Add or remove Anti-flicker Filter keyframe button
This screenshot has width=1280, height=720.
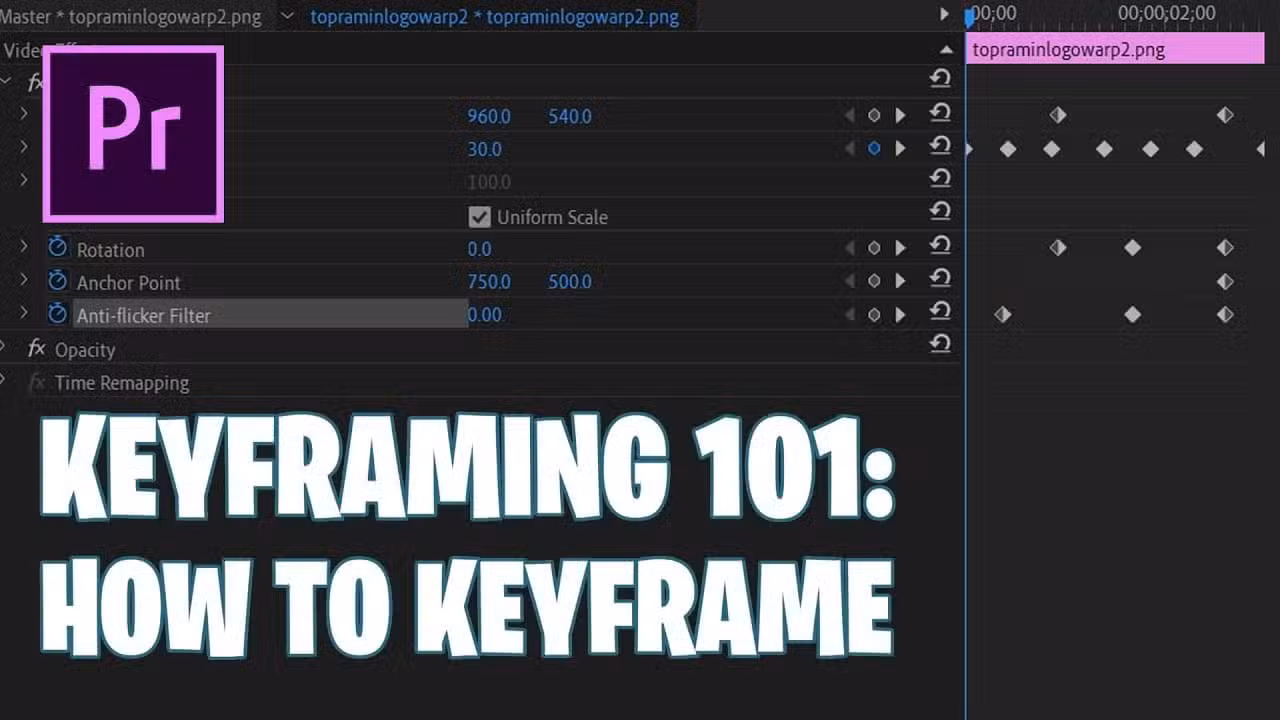874,314
